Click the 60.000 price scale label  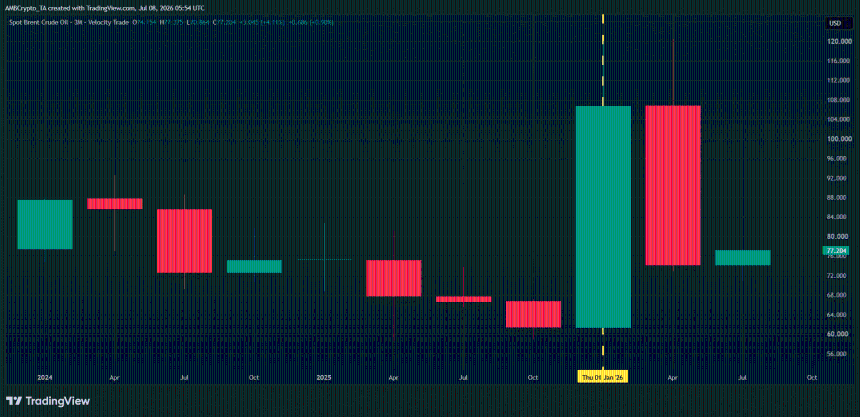tap(837, 334)
